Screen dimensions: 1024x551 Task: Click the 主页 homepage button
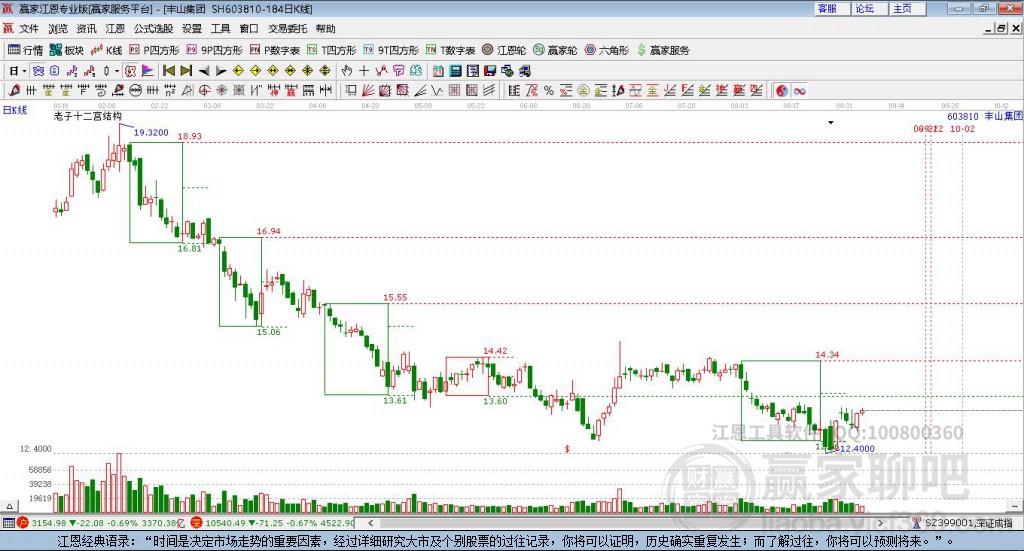click(x=907, y=9)
